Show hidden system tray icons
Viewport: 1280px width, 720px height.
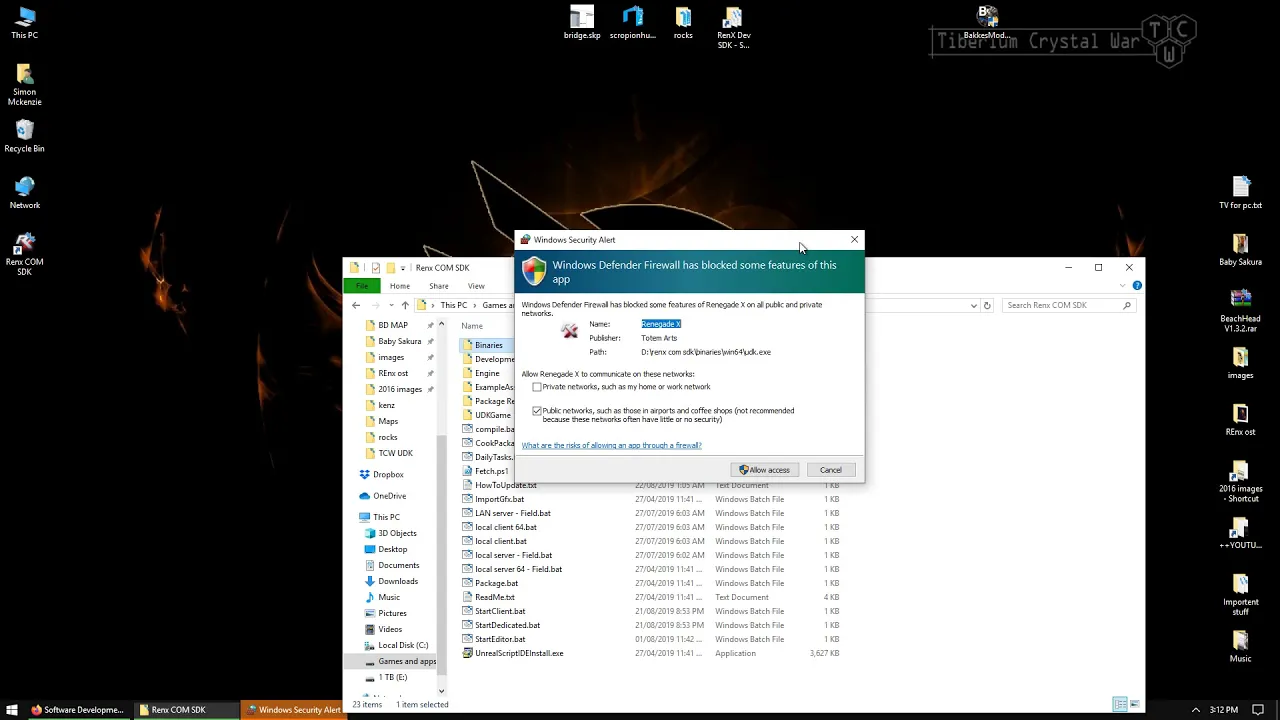(1195, 710)
